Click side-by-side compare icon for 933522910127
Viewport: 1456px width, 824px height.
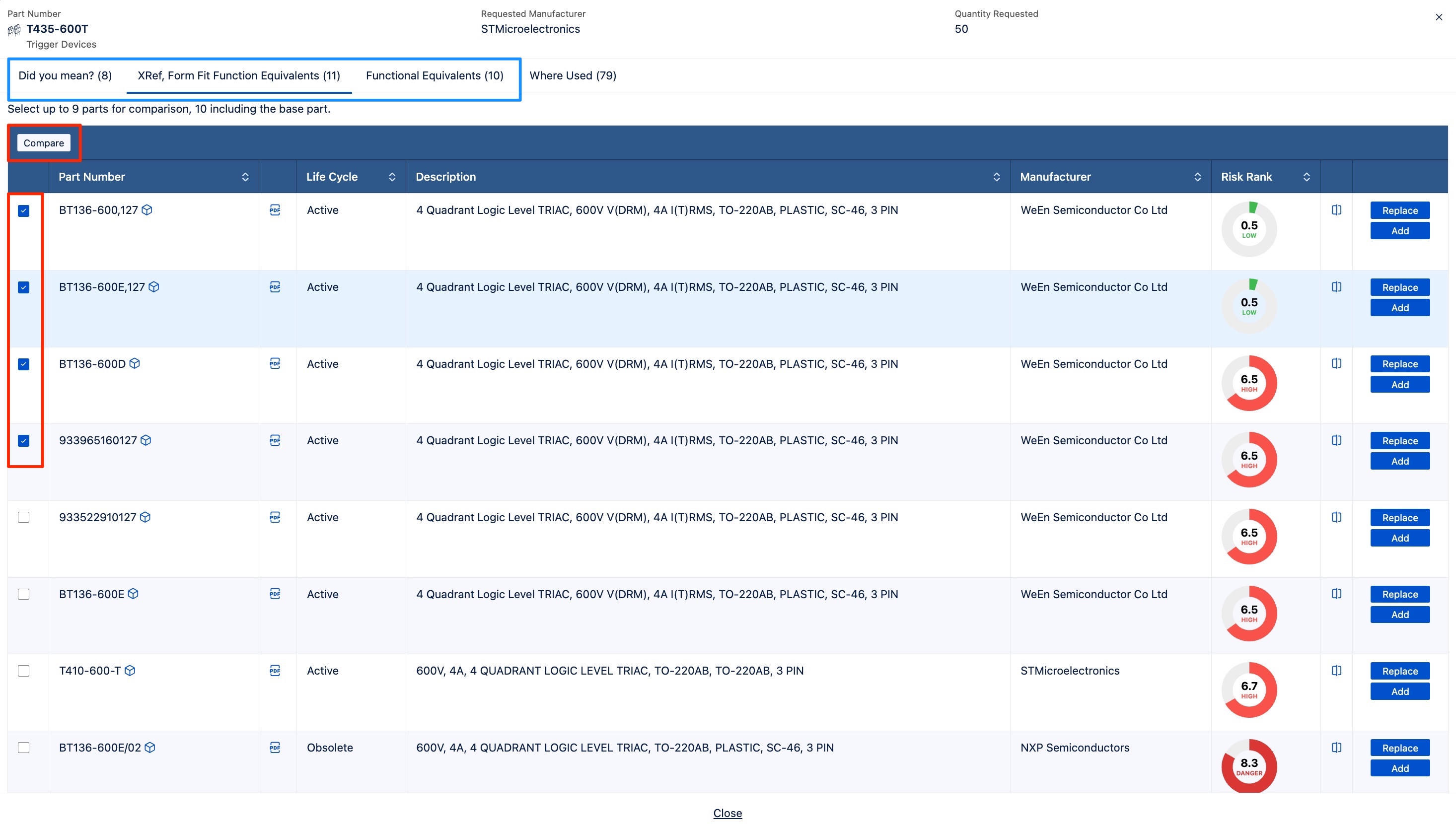pos(1336,517)
